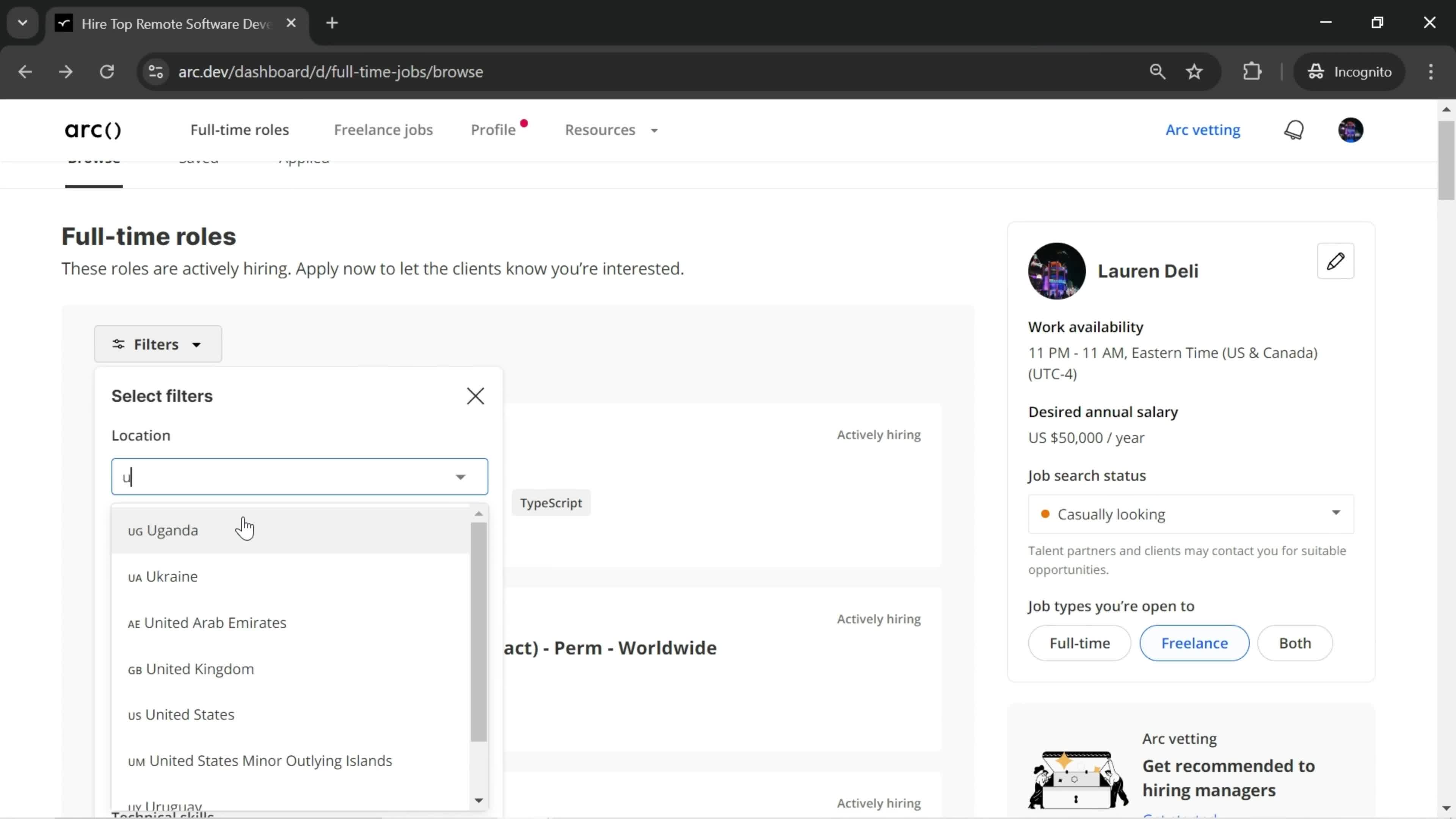
Task: Go to Freelance jobs
Action: coord(383,130)
